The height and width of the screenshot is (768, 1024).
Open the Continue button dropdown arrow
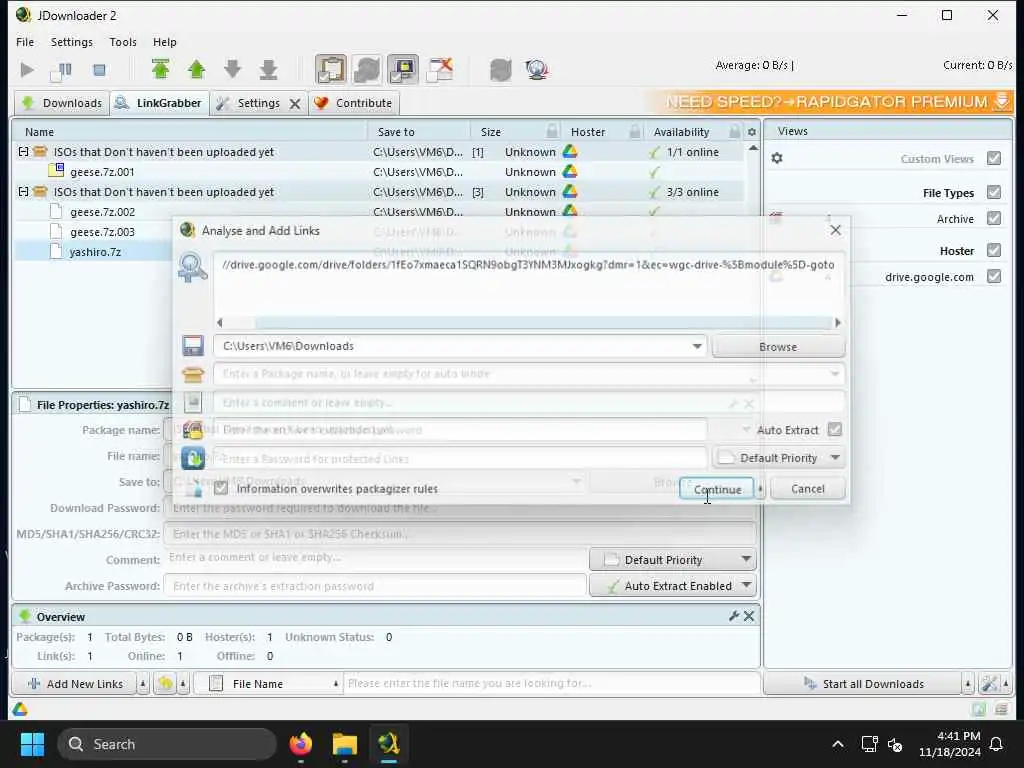[760, 488]
